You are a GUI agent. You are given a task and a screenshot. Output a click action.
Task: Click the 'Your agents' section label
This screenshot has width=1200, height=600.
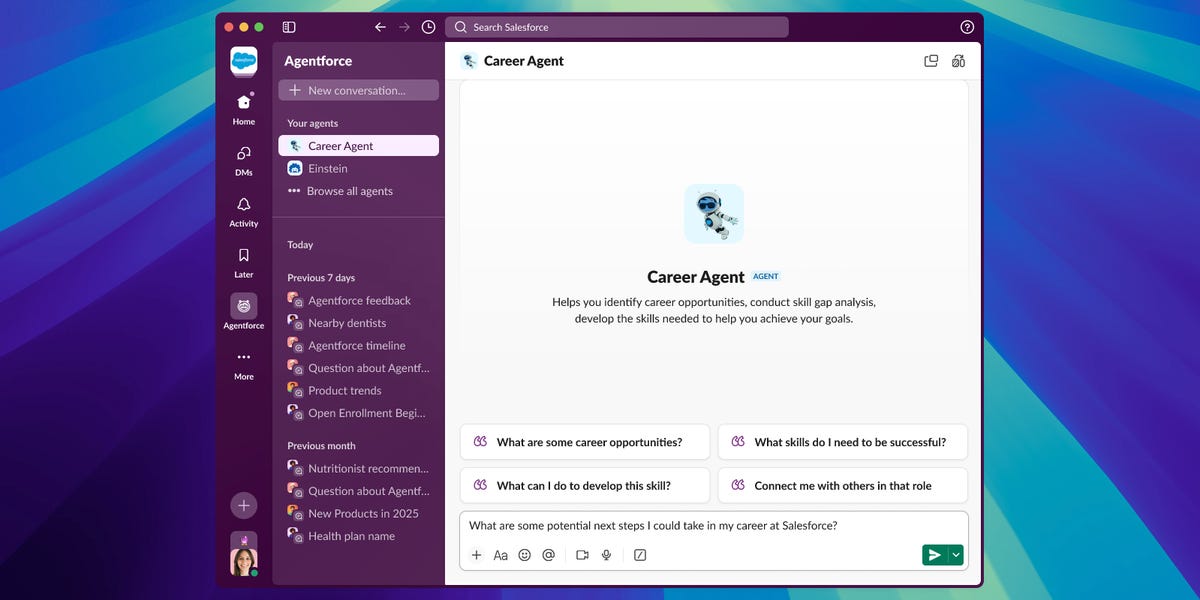click(312, 123)
